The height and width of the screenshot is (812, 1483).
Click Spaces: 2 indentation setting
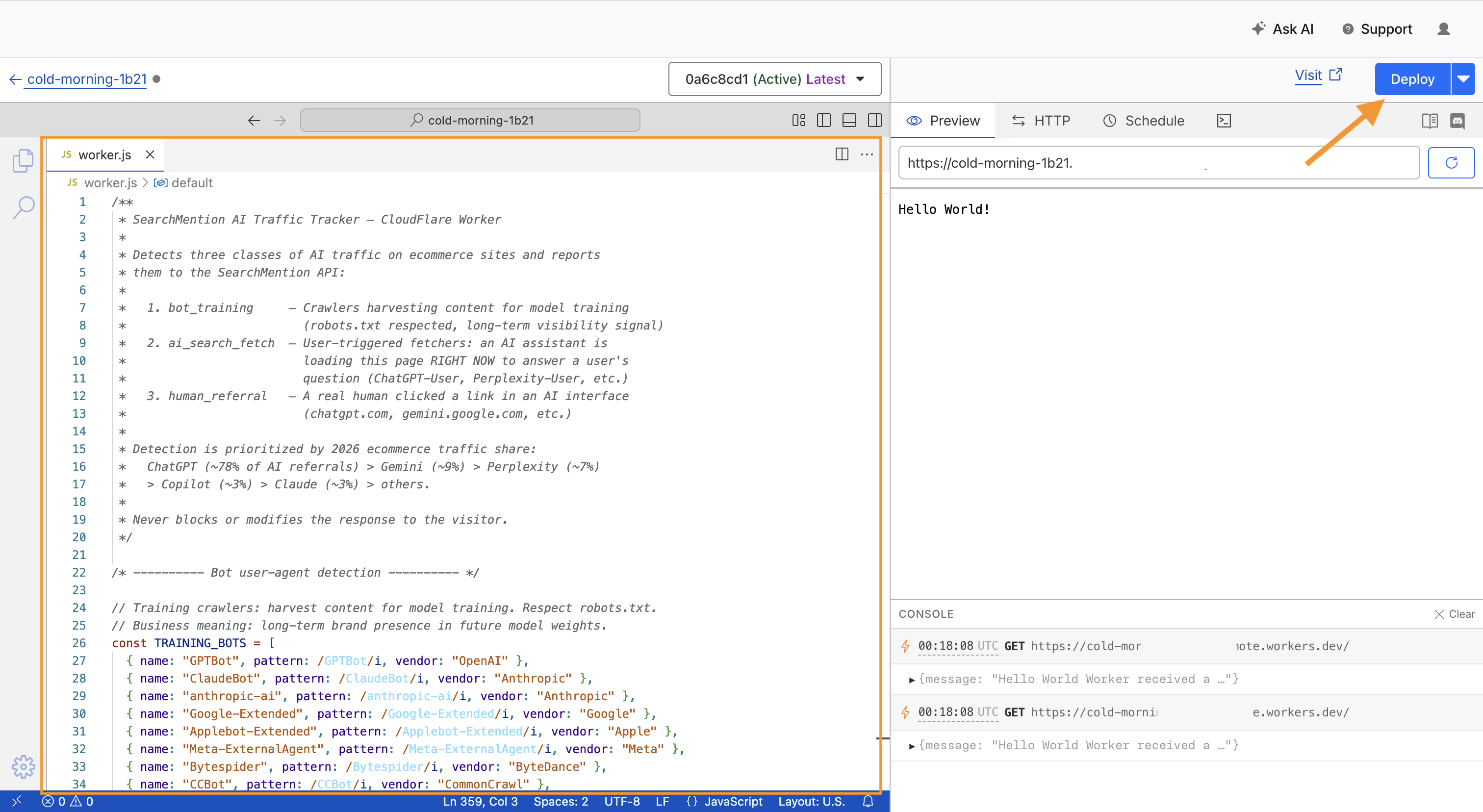pos(560,801)
